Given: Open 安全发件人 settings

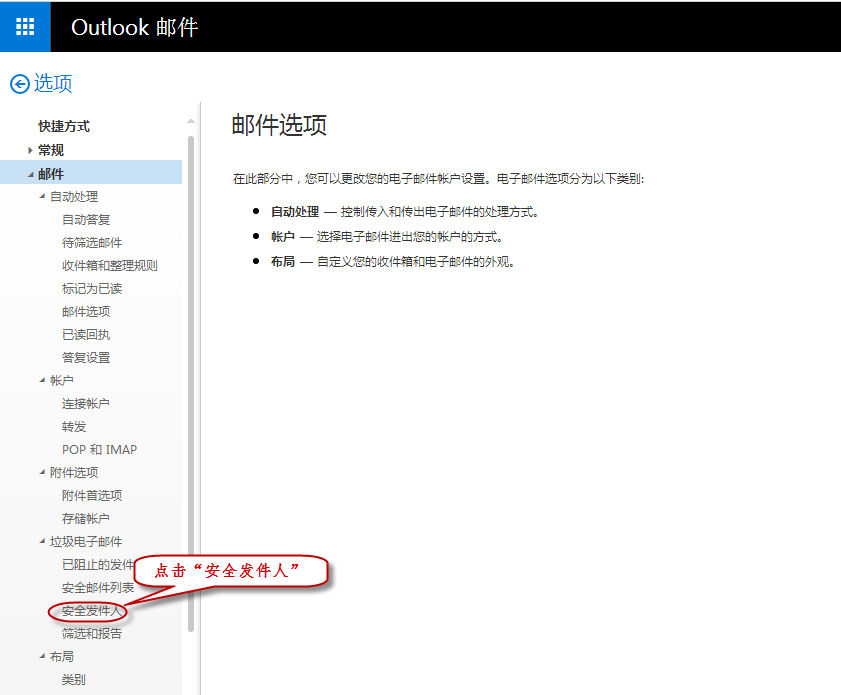Looking at the screenshot, I should (x=92, y=611).
